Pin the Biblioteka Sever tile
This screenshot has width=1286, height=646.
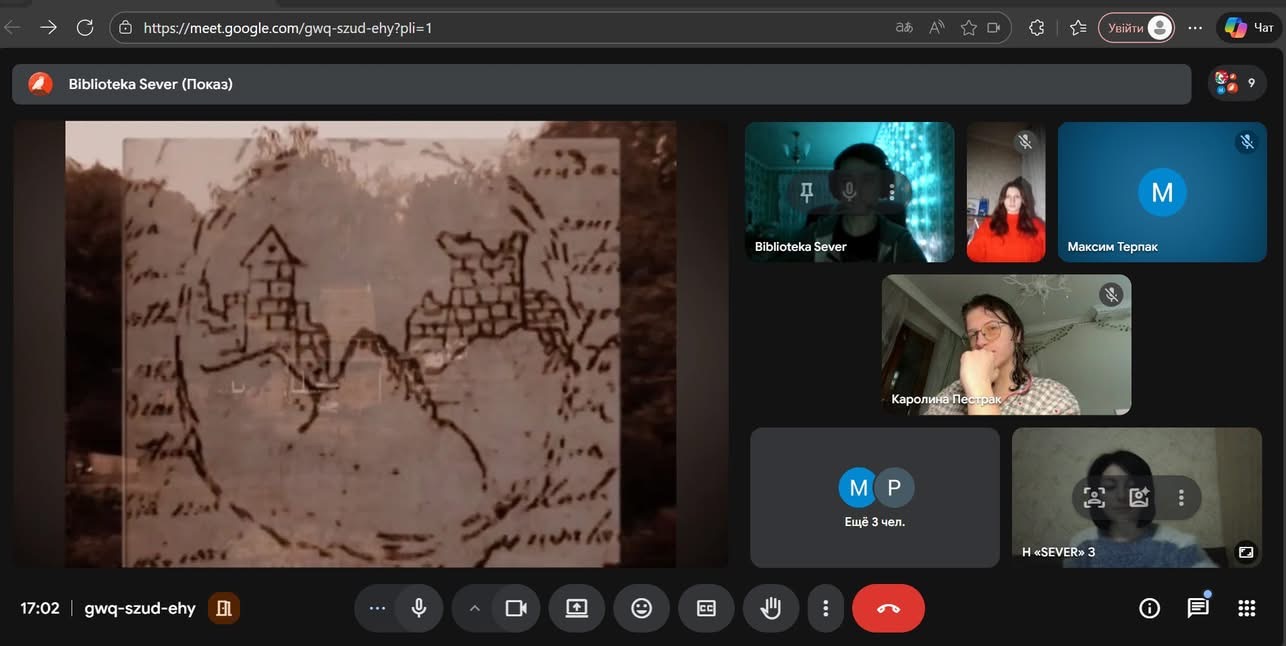[x=807, y=191]
